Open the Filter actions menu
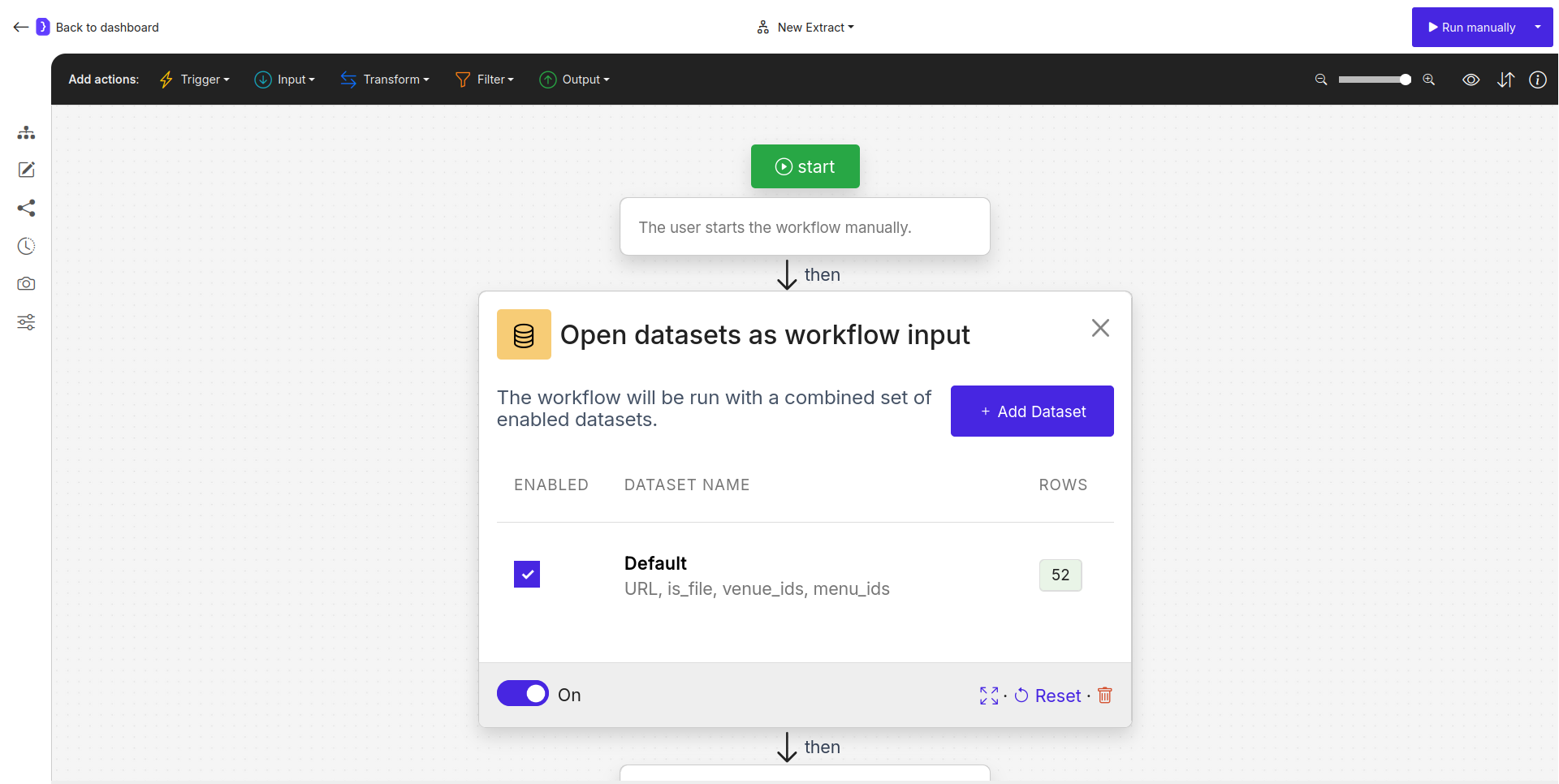The image size is (1559, 784). tap(485, 79)
